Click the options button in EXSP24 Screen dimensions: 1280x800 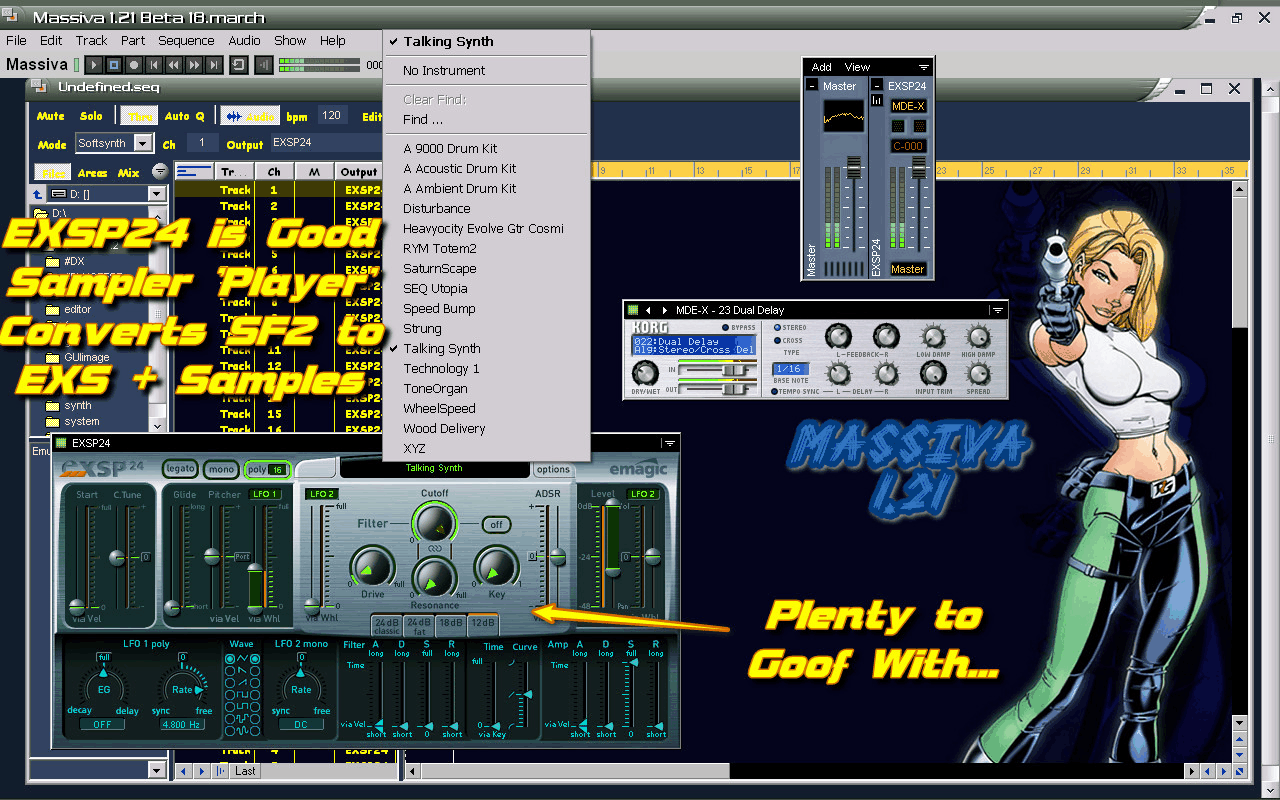[553, 470]
